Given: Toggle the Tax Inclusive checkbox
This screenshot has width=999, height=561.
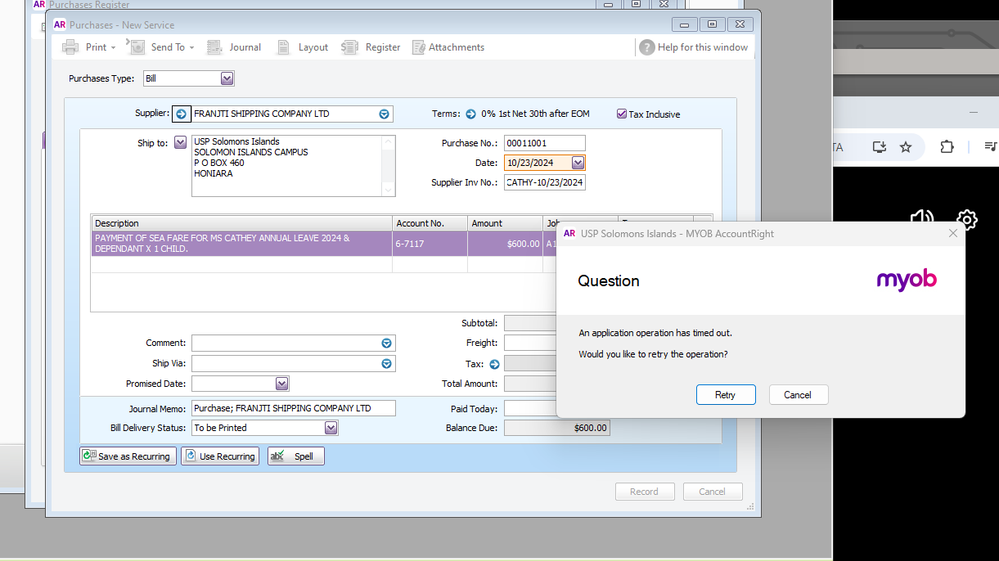Looking at the screenshot, I should click(622, 114).
